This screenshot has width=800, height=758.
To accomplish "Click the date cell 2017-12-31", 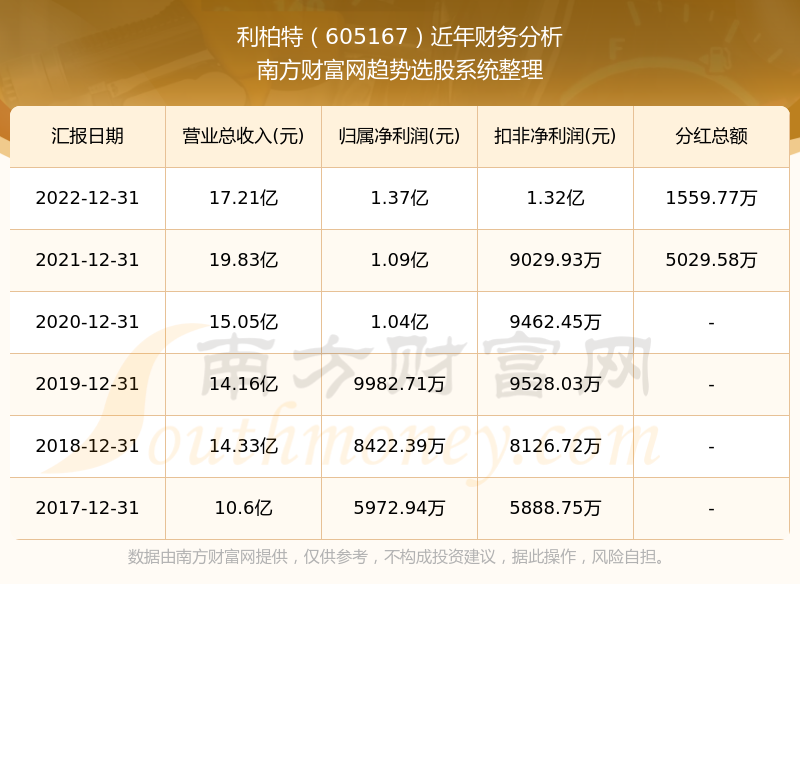I will pyautogui.click(x=87, y=508).
